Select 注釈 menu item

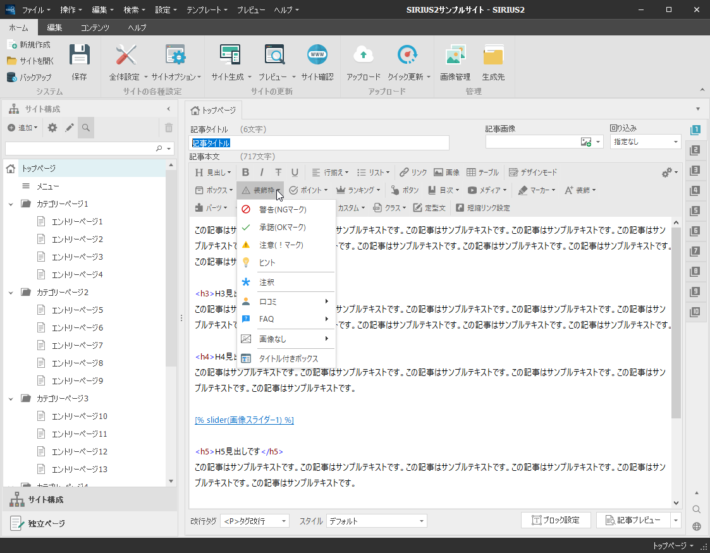[286, 283]
